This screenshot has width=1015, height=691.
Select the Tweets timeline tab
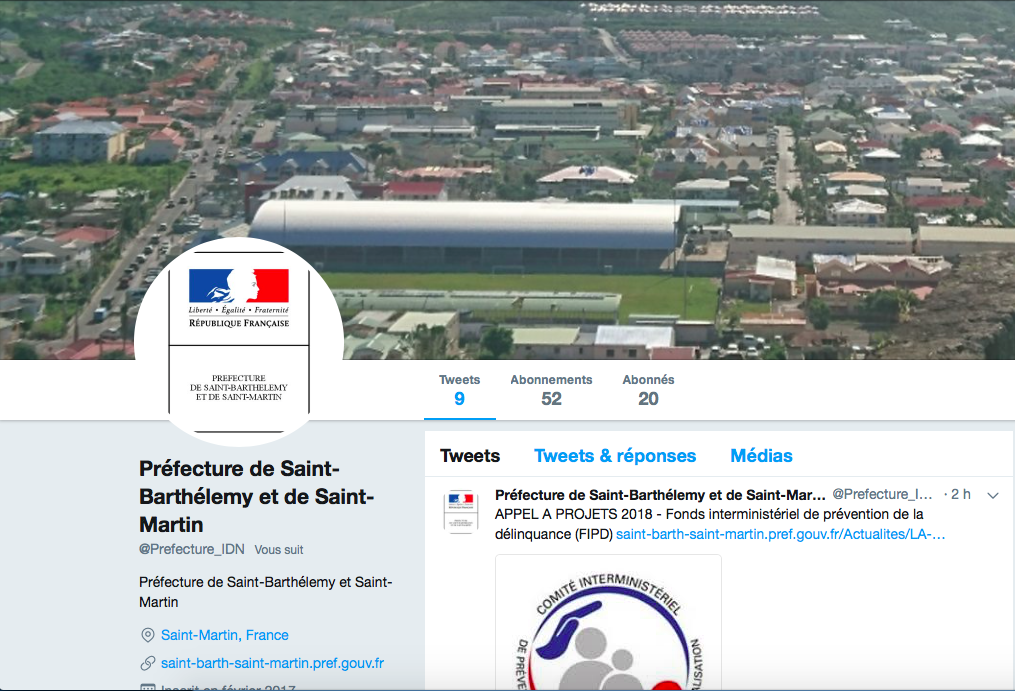pyautogui.click(x=470, y=456)
